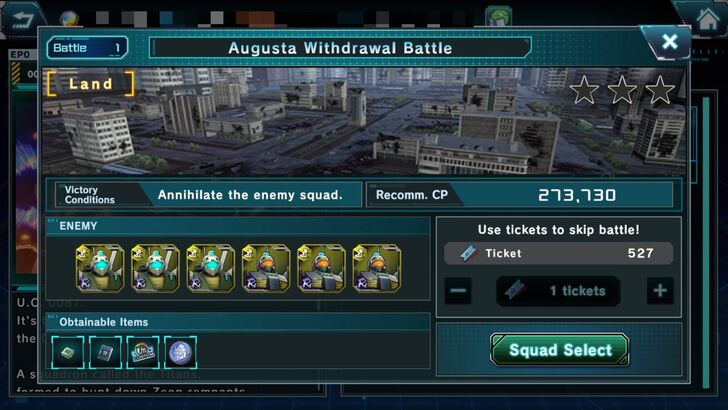View the round blue medal item
Screen dimensions: 728x410
point(181,352)
